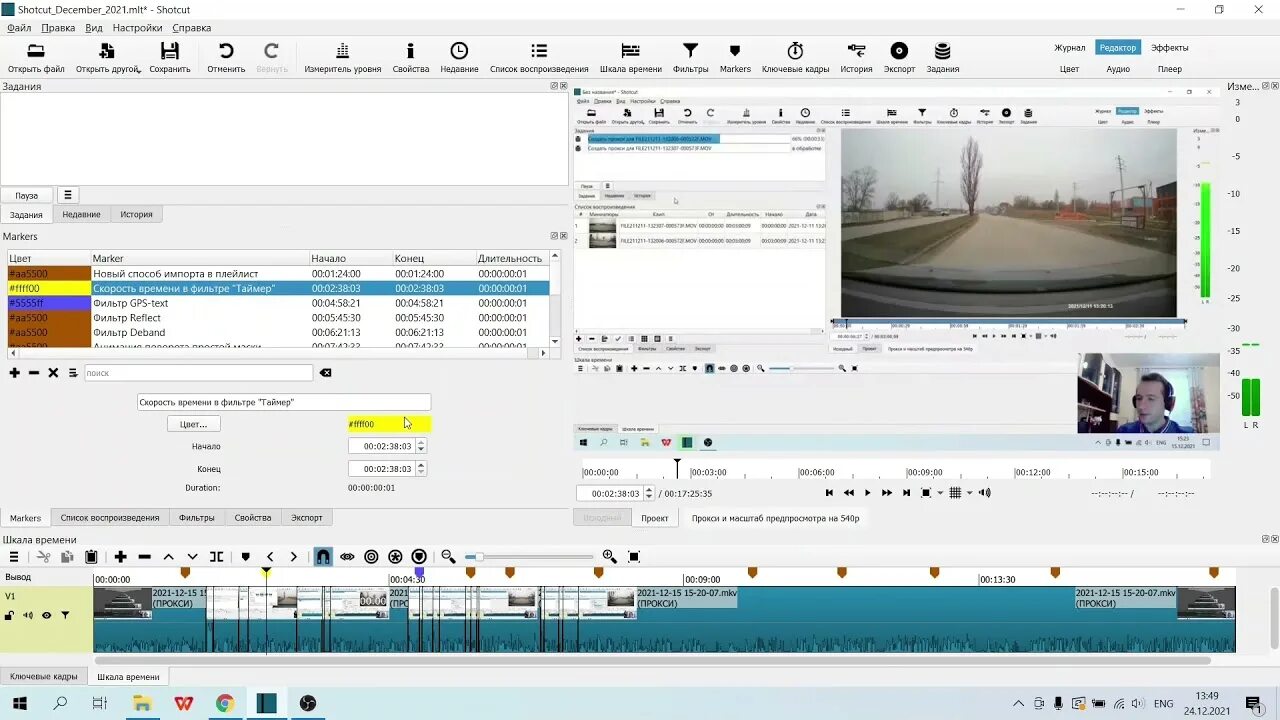
Task: Click the timeline zoom slider
Action: click(x=528, y=557)
